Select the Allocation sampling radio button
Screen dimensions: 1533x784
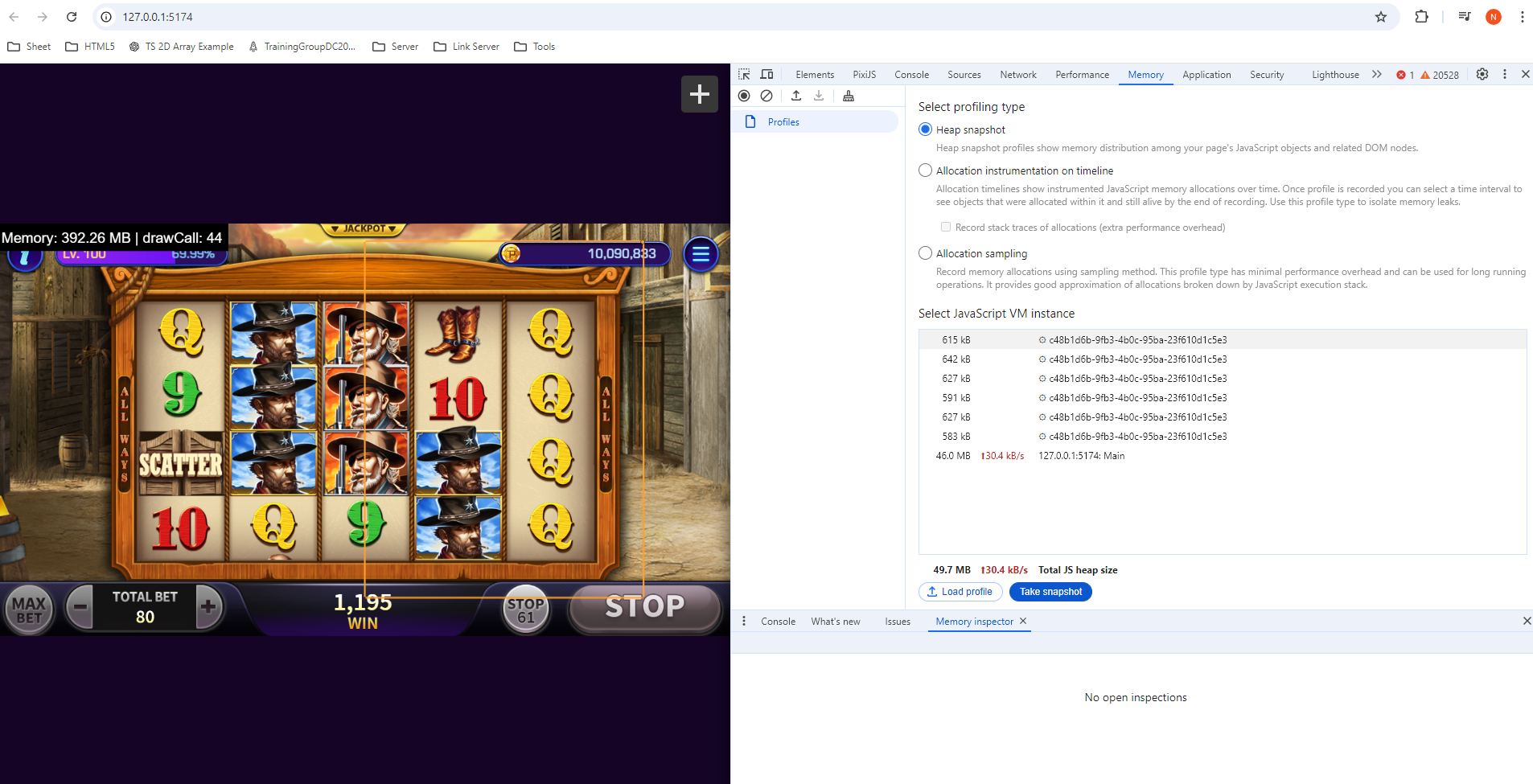(x=925, y=253)
